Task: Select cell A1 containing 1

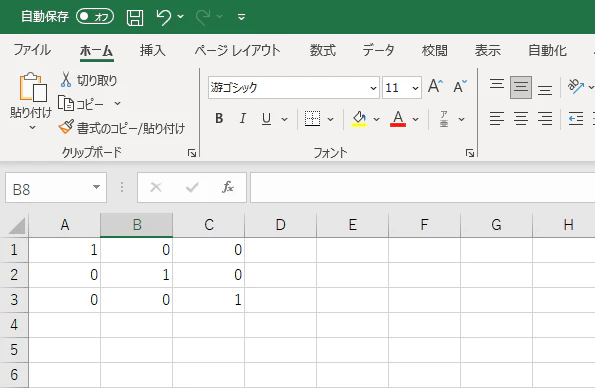Action: 65,250
